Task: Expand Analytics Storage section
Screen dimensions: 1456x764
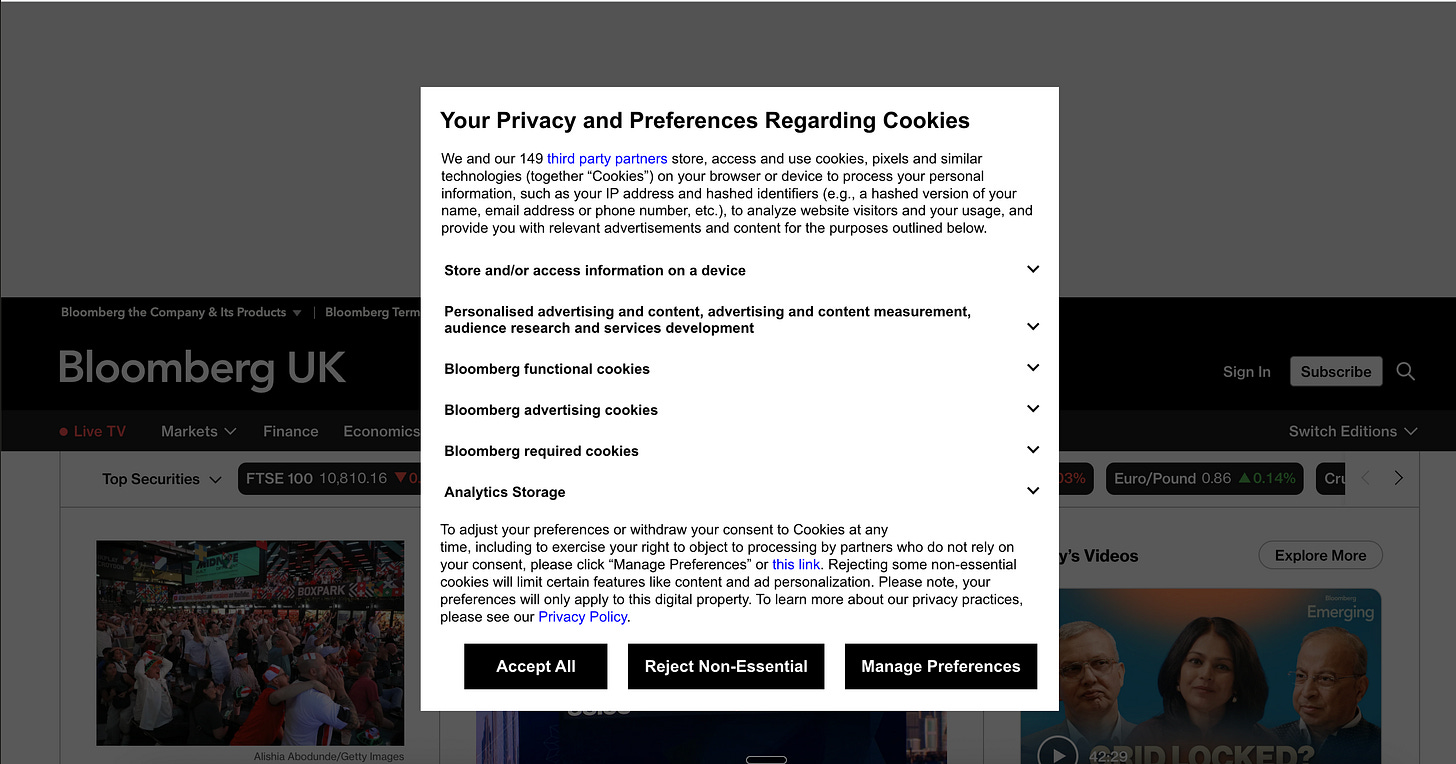Action: [x=741, y=491]
